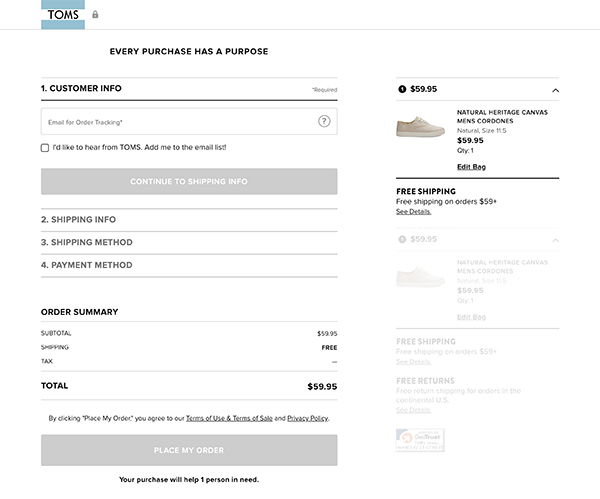Click the TOMS logo
The width and height of the screenshot is (600, 499).
click(63, 14)
